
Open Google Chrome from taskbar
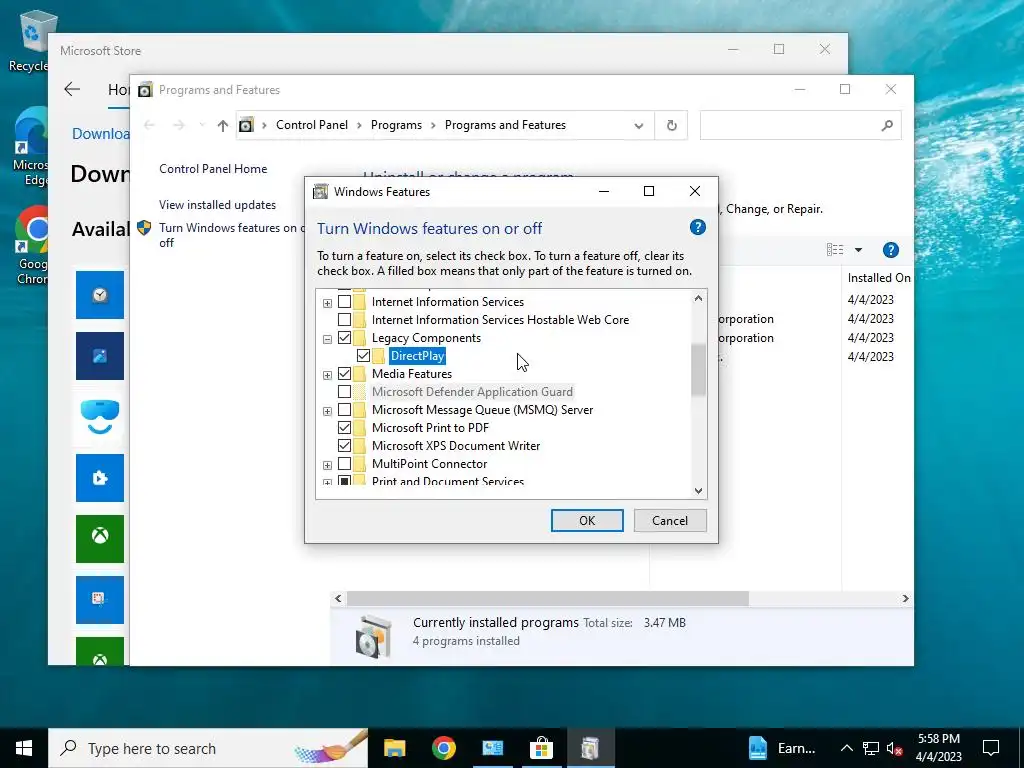(x=443, y=748)
